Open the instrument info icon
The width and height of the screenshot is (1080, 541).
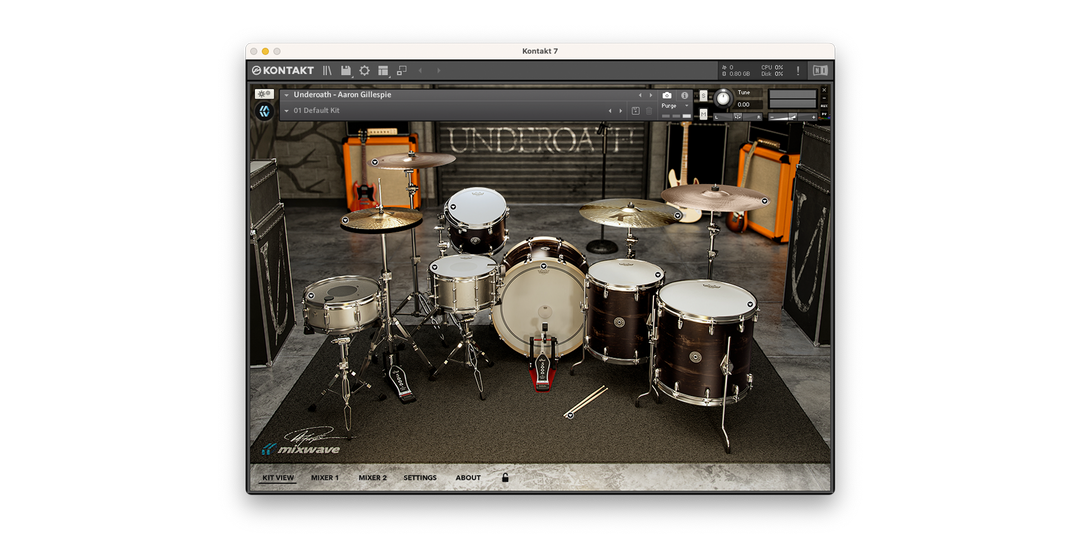point(685,95)
